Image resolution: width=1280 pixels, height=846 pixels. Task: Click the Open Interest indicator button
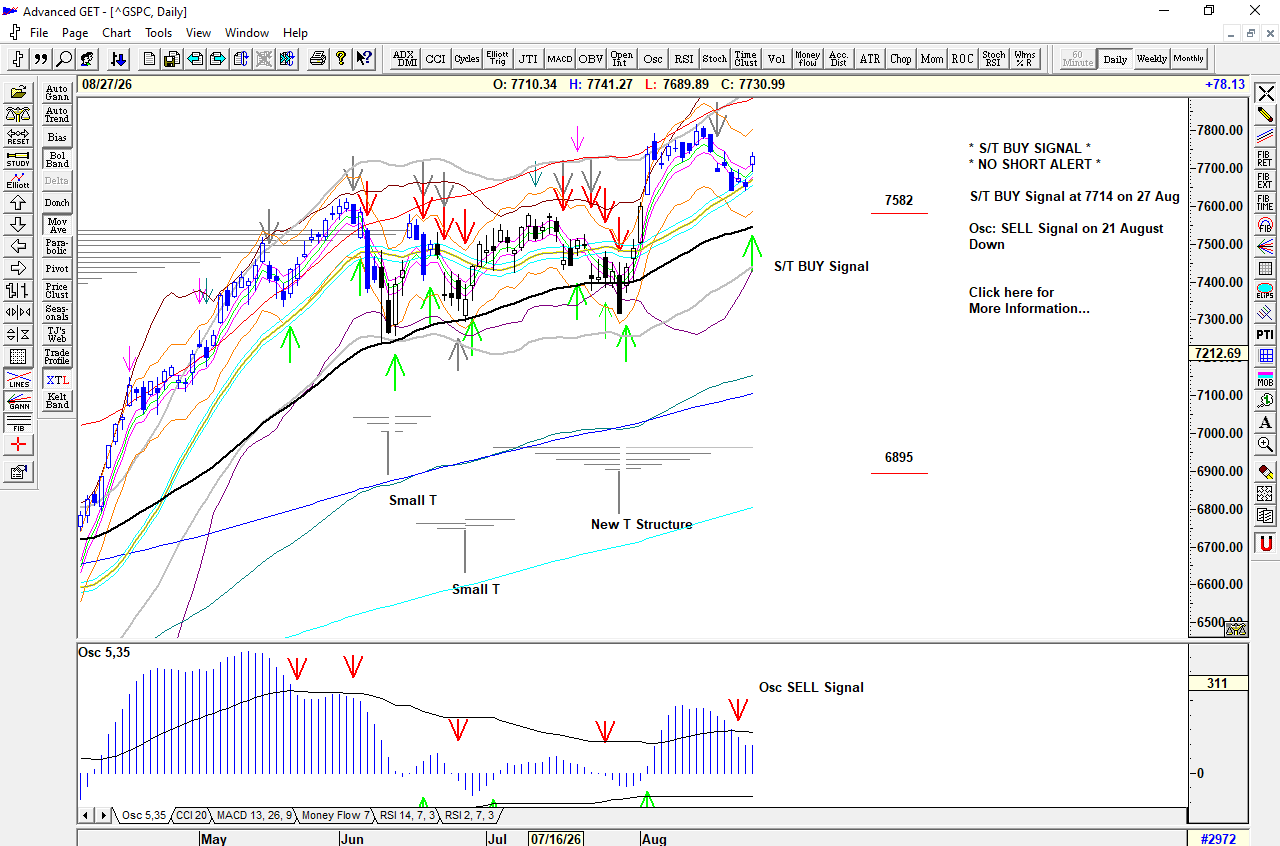622,59
